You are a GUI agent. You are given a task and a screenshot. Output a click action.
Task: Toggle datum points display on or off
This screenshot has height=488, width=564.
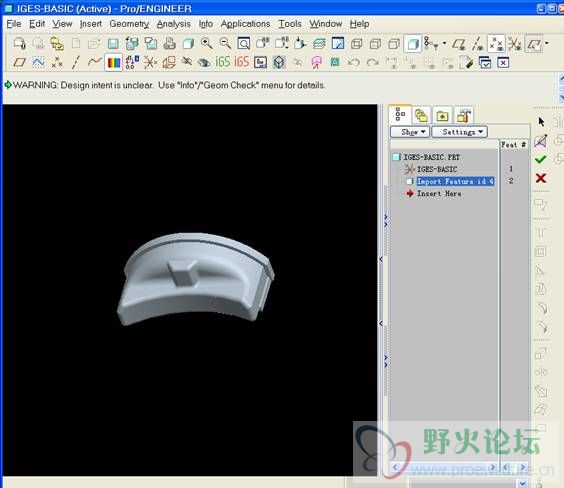pos(496,44)
